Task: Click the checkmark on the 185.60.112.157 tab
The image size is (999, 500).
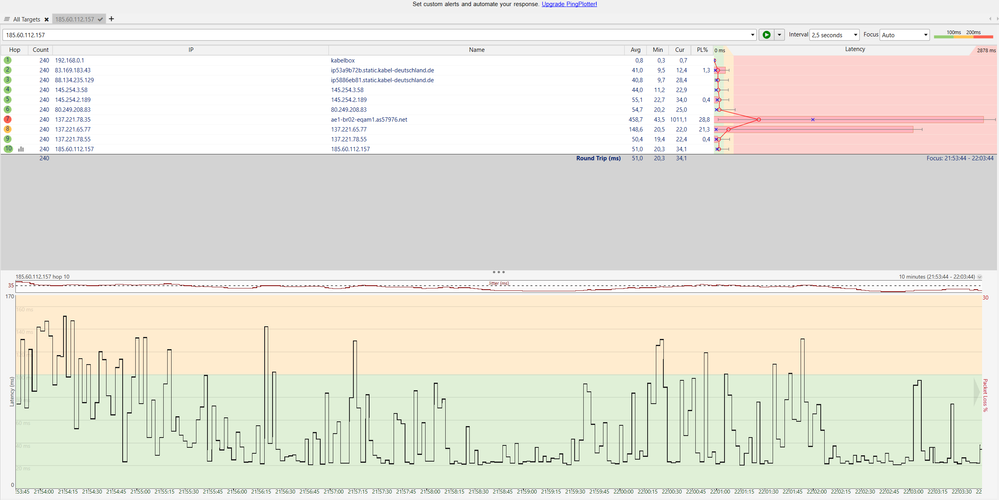Action: [101, 20]
